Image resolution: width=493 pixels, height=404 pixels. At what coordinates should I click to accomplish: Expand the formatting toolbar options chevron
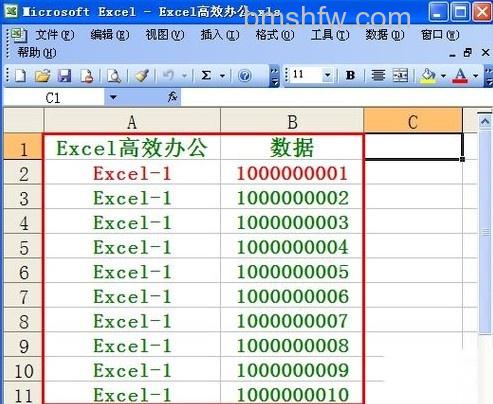pyautogui.click(x=488, y=76)
